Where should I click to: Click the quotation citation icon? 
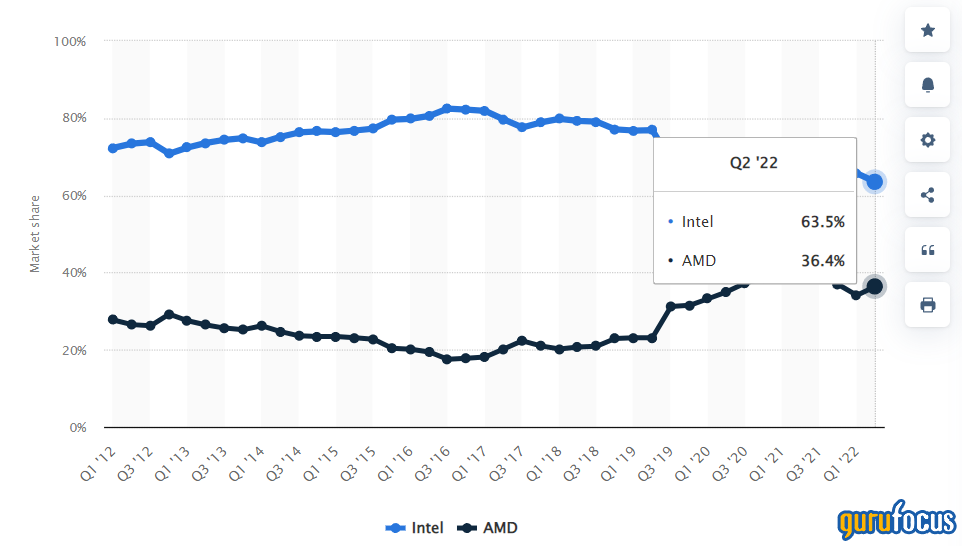tap(927, 250)
